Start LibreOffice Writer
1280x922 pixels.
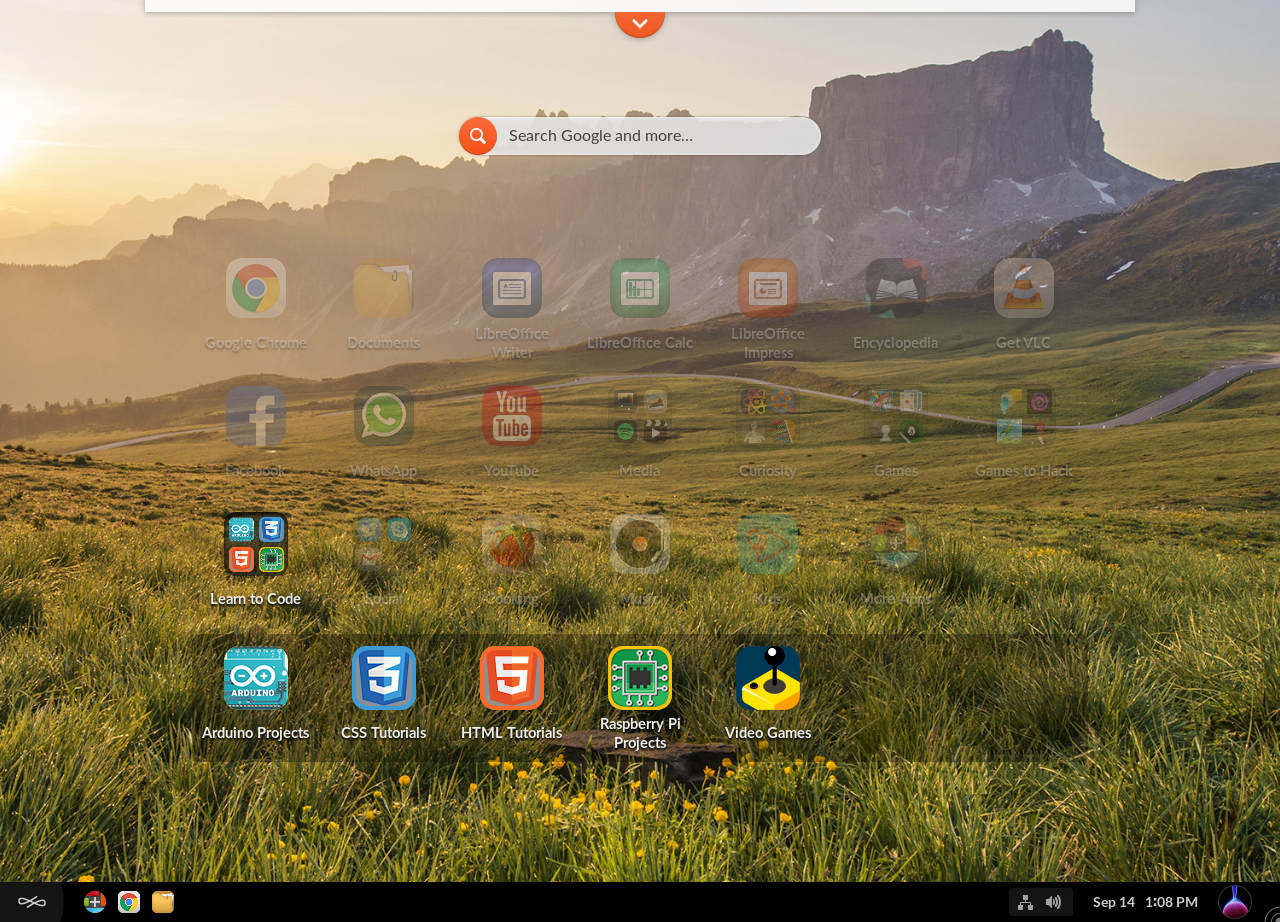(512, 288)
